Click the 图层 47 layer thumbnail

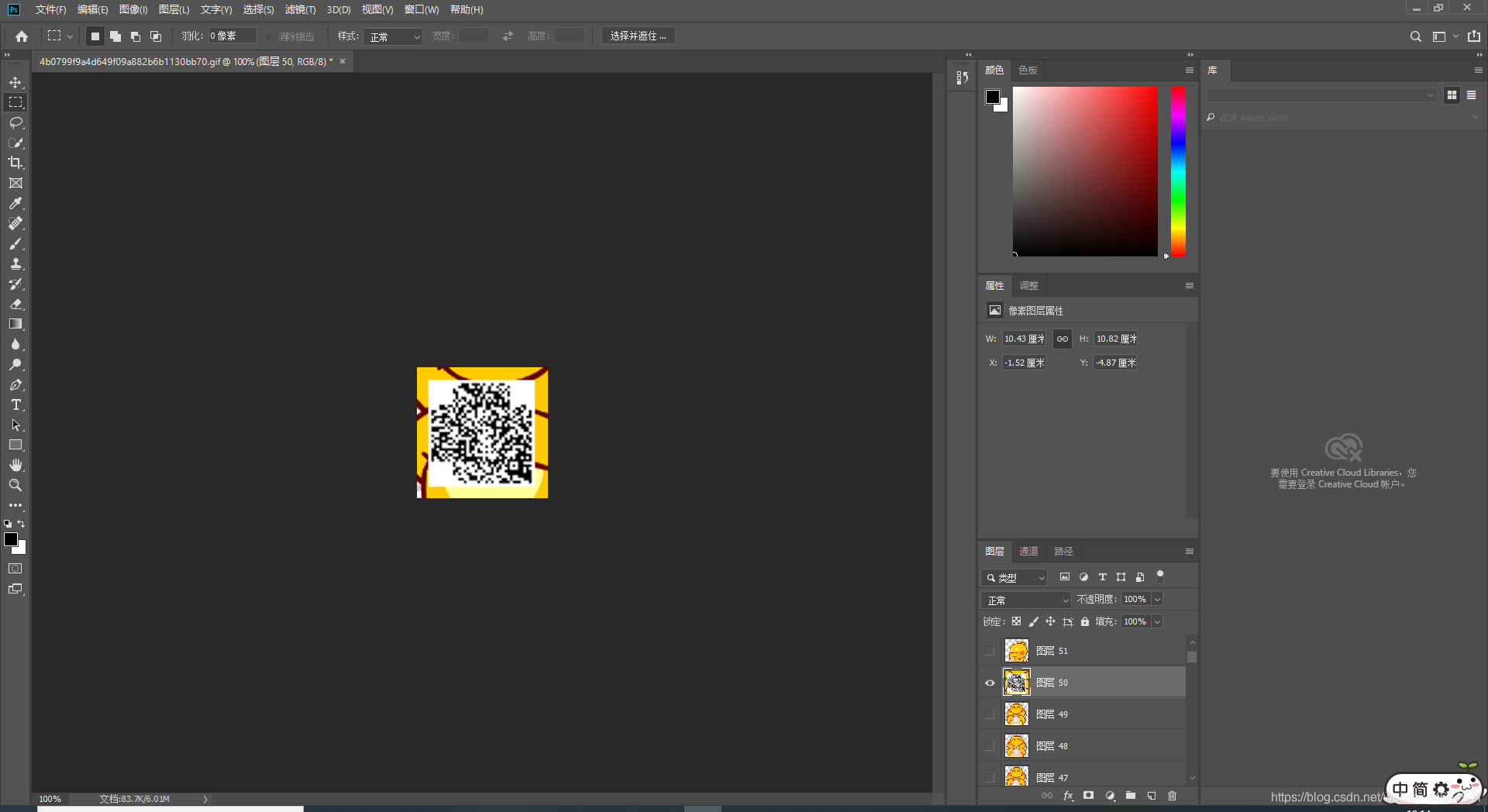[x=1017, y=776]
